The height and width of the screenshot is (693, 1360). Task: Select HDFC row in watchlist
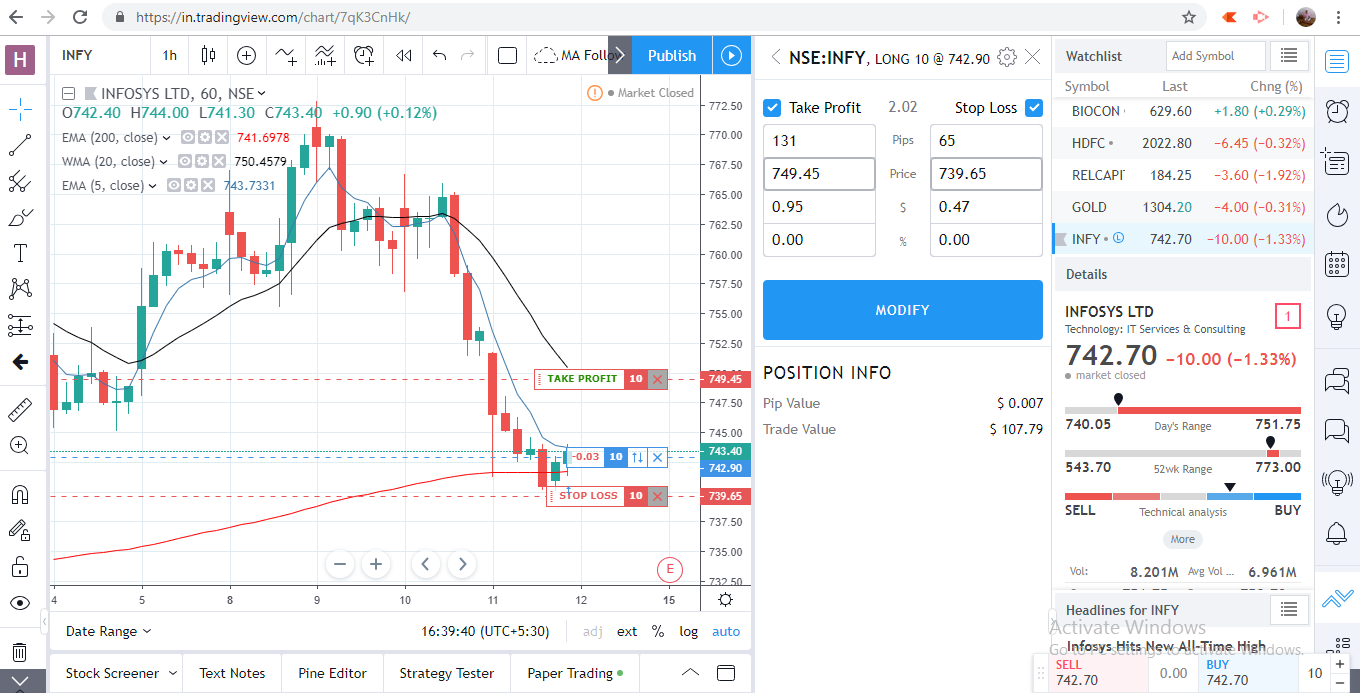point(1181,143)
